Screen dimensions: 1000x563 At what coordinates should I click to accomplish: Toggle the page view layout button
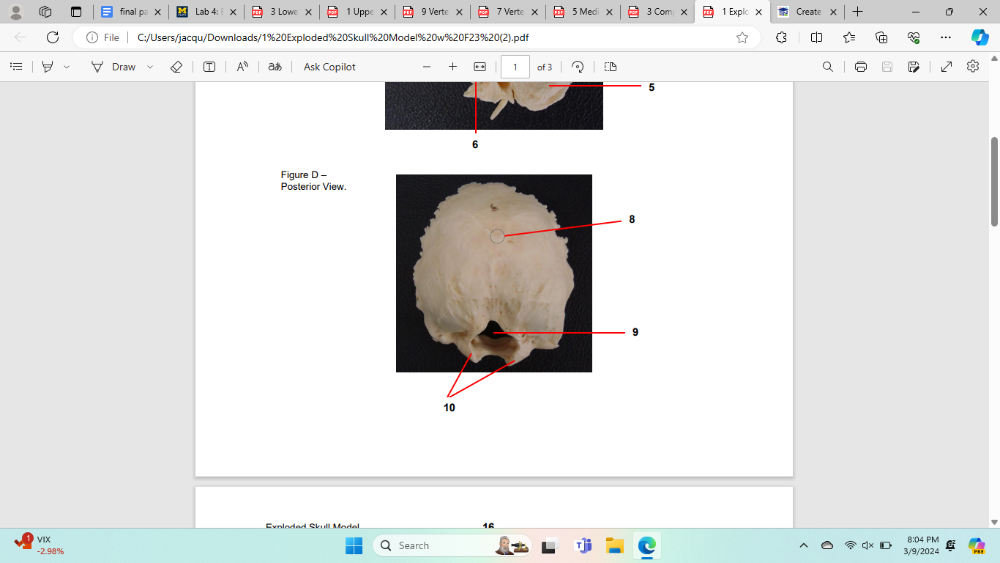click(610, 67)
